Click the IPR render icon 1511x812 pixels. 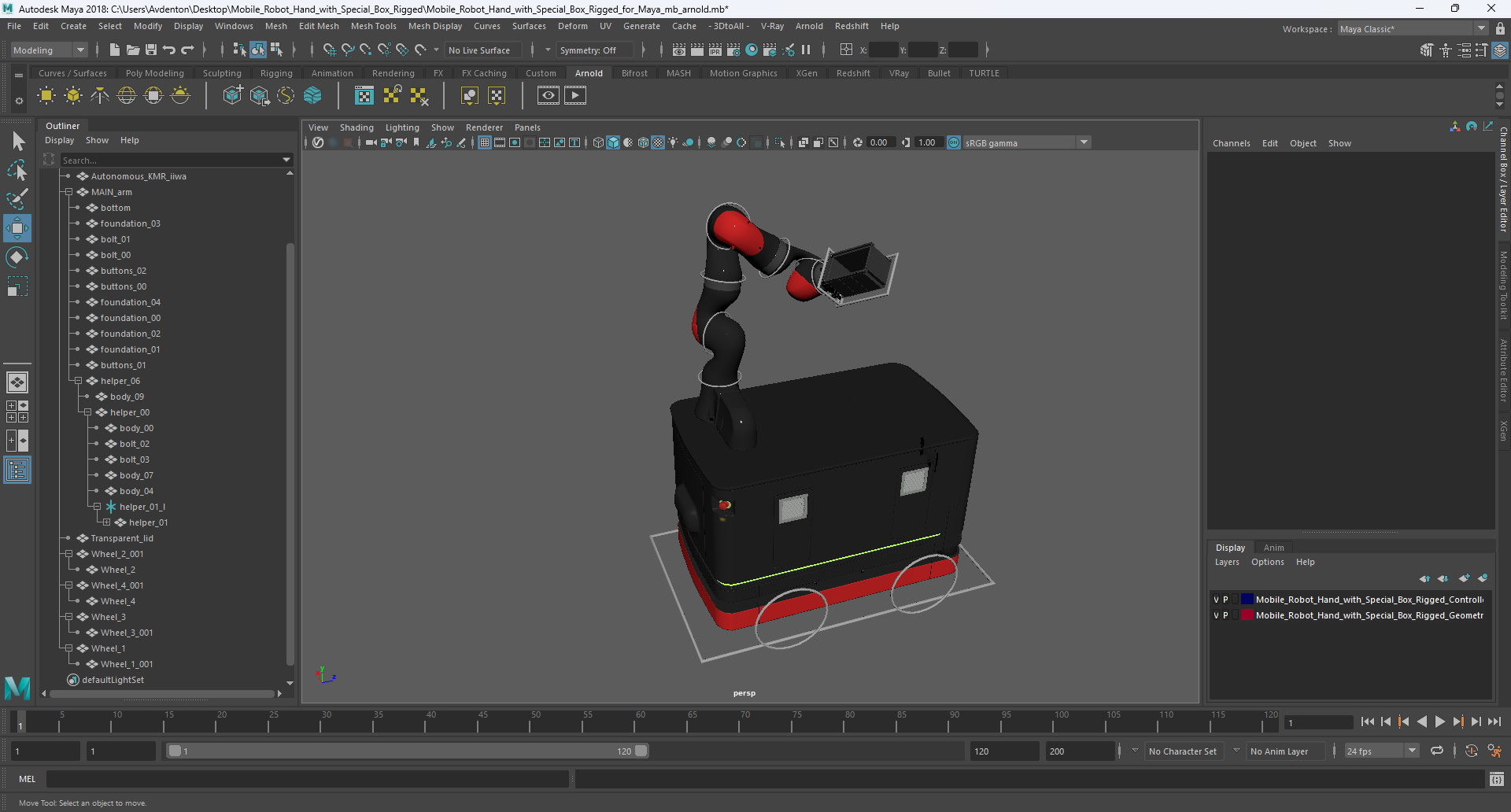(715, 50)
